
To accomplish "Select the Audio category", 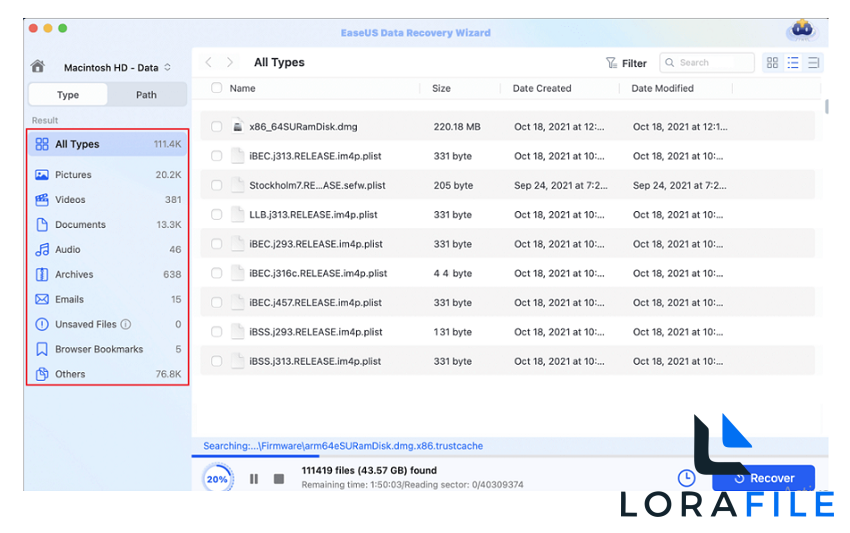I will pos(108,249).
